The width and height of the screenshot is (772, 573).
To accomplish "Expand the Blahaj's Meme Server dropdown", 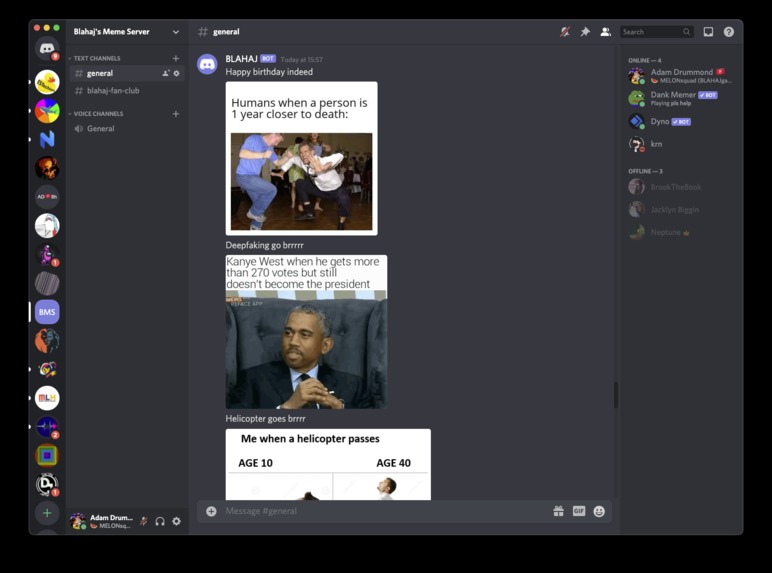I will [176, 32].
